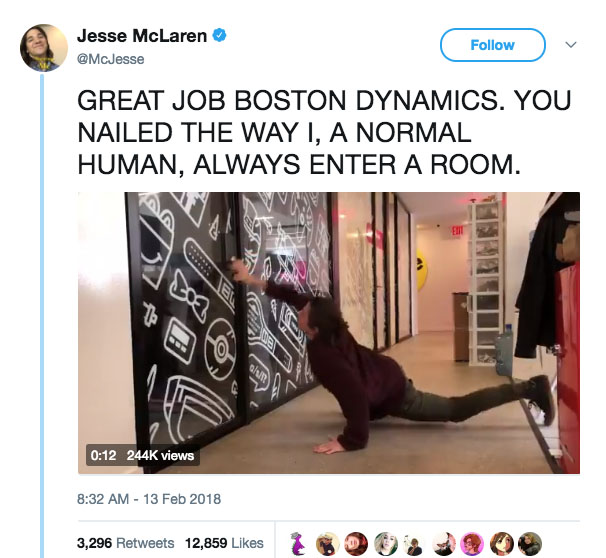Open the liker avatar holding a dog

[443, 543]
